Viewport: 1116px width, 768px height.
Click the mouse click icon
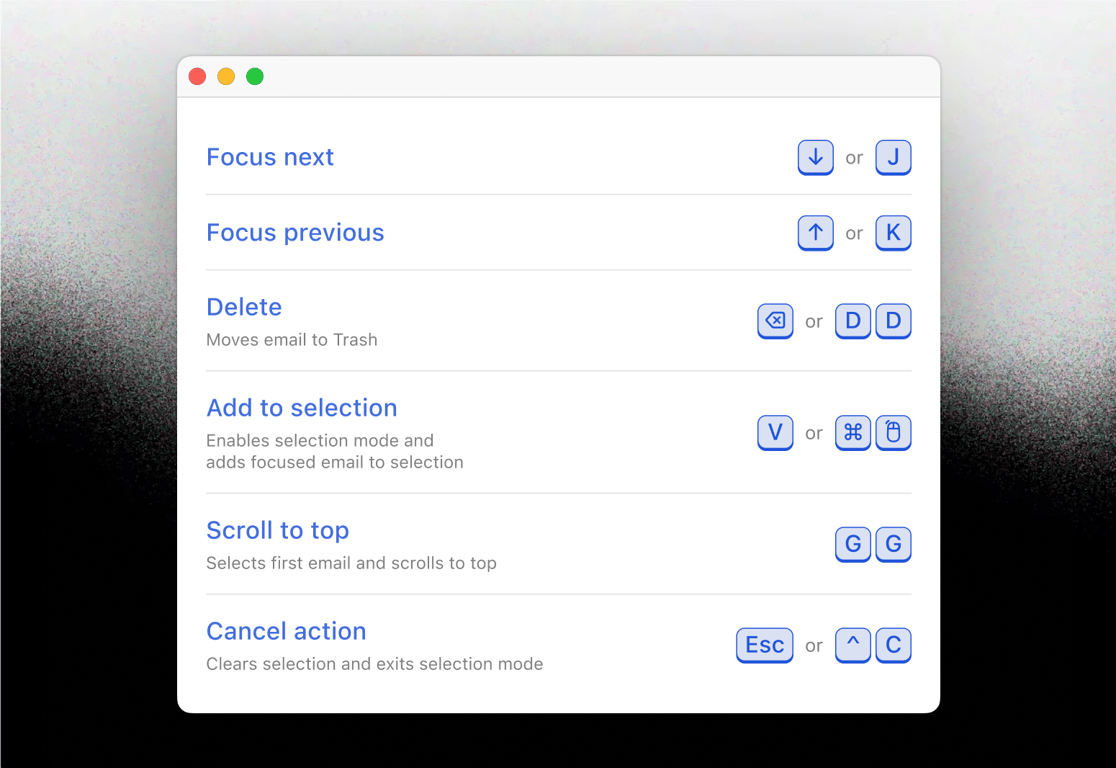893,432
